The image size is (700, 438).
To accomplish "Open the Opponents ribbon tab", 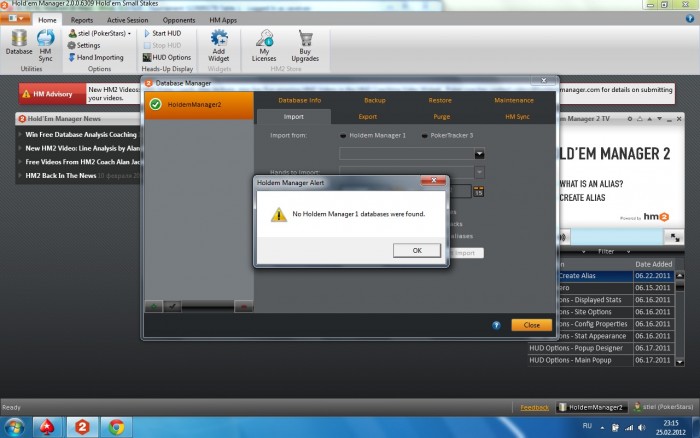I will [179, 20].
